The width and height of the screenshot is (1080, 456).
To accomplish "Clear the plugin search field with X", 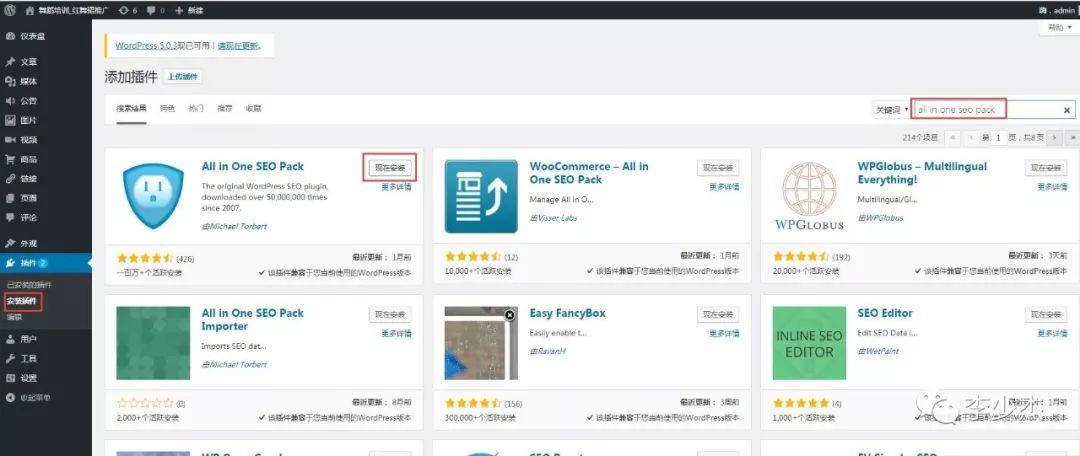I will click(1067, 110).
